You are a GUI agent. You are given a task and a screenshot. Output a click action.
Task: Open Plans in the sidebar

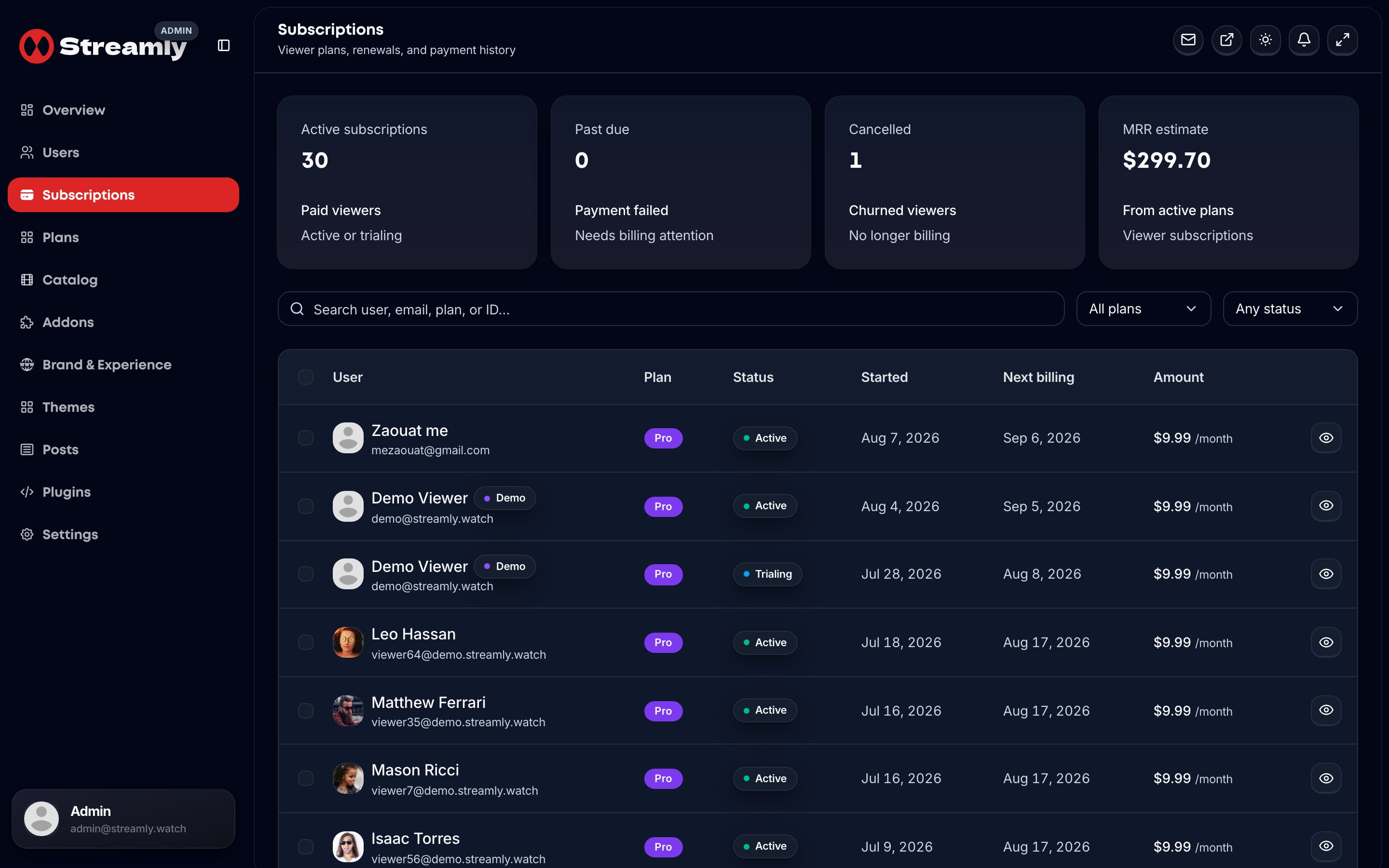pyautogui.click(x=123, y=237)
